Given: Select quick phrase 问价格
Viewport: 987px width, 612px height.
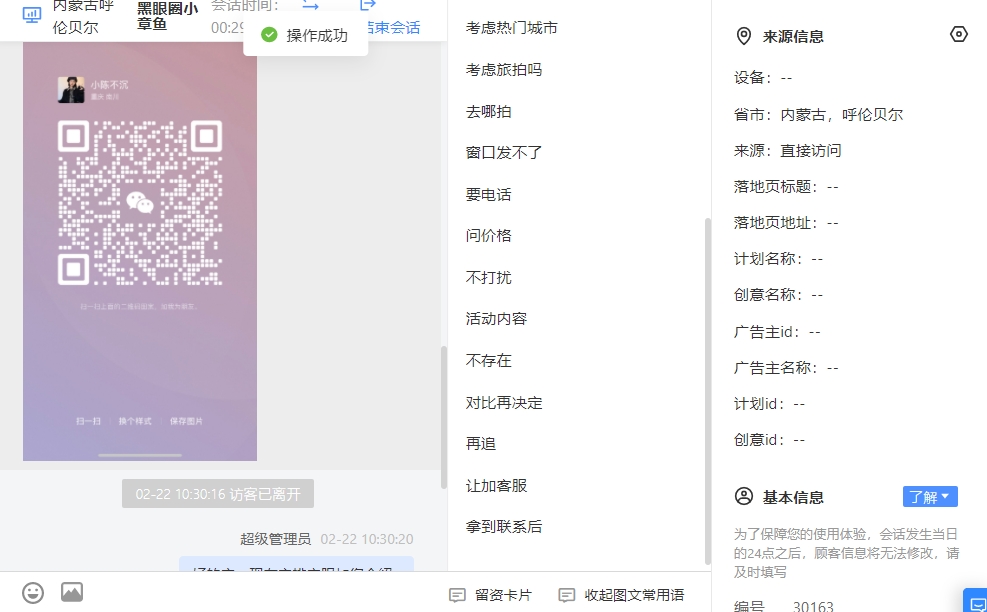Looking at the screenshot, I should pyautogui.click(x=488, y=235).
